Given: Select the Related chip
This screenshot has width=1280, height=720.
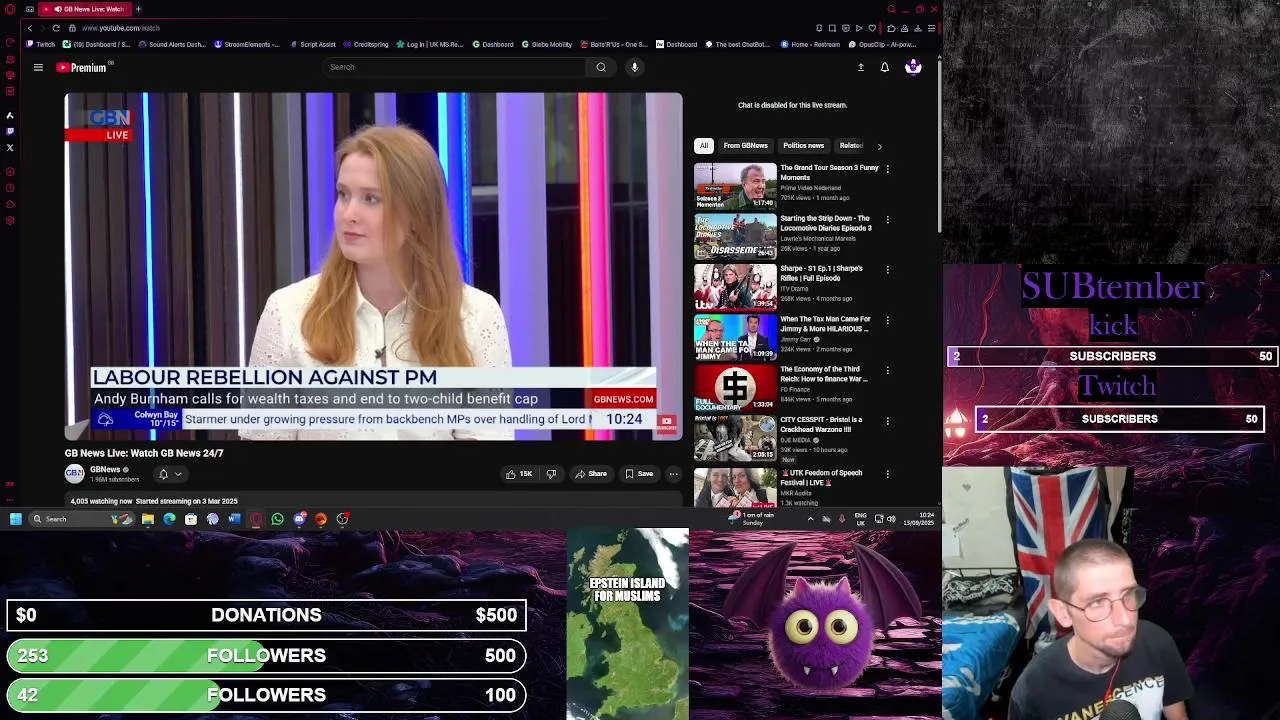Looking at the screenshot, I should coord(851,146).
